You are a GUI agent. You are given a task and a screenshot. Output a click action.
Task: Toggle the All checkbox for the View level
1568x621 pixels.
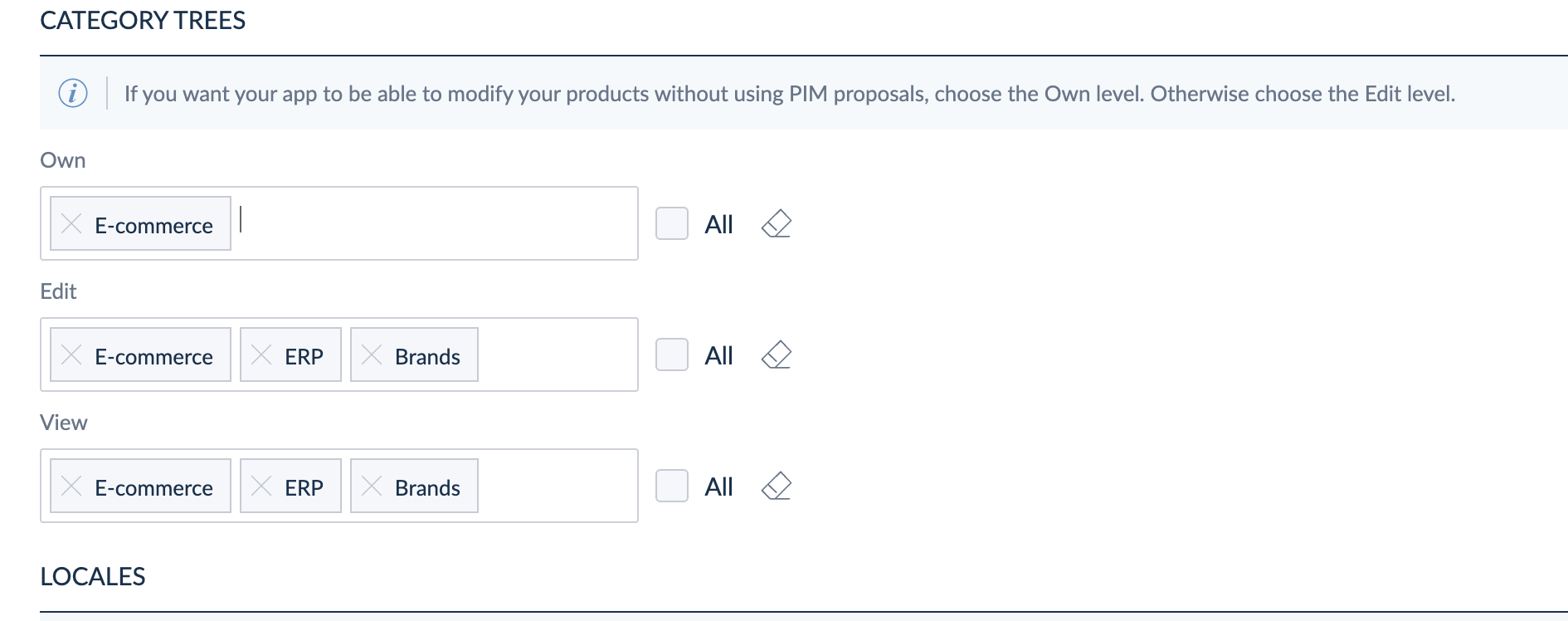(x=671, y=486)
